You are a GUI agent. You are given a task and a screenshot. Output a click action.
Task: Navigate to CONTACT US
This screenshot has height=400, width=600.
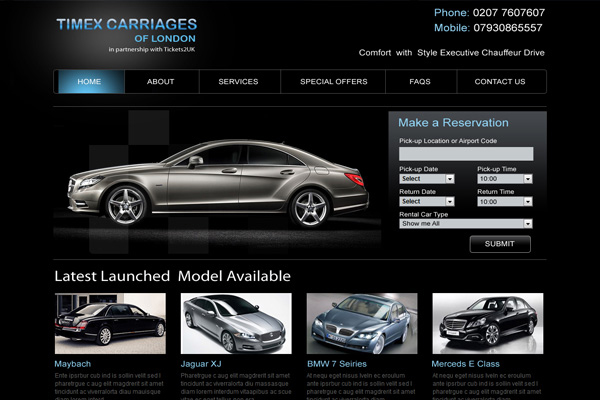(500, 82)
